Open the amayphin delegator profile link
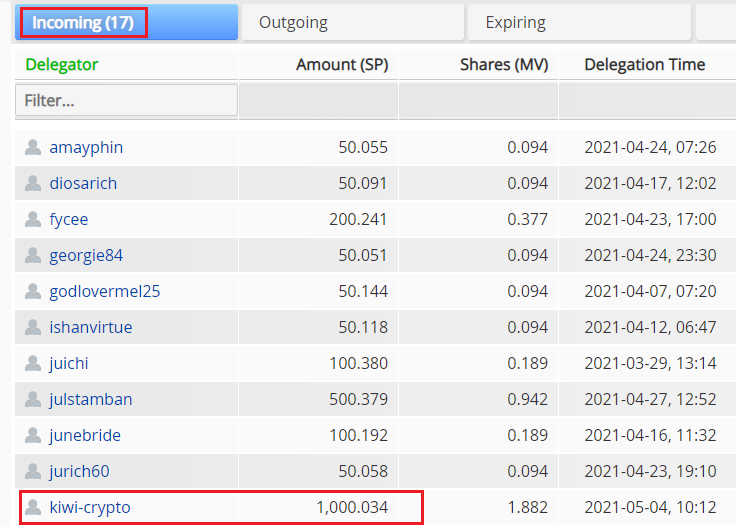 (x=86, y=147)
